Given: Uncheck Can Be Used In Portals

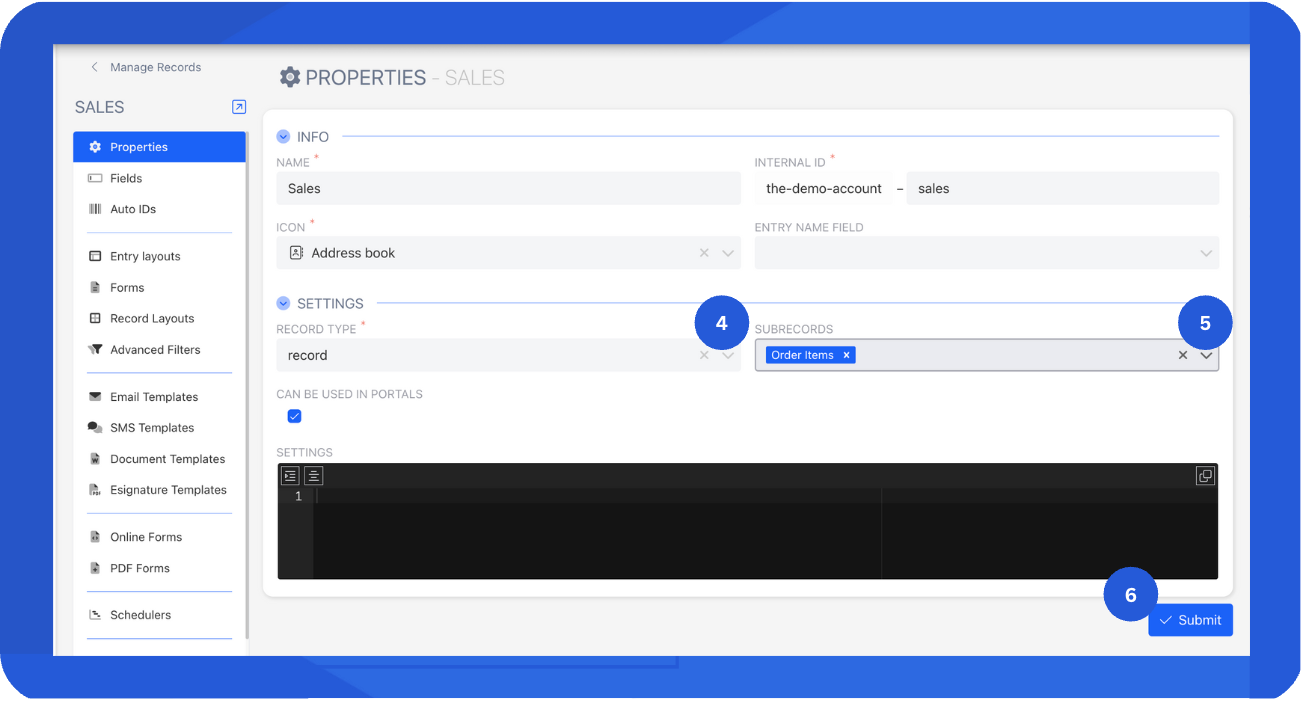Looking at the screenshot, I should pos(294,416).
